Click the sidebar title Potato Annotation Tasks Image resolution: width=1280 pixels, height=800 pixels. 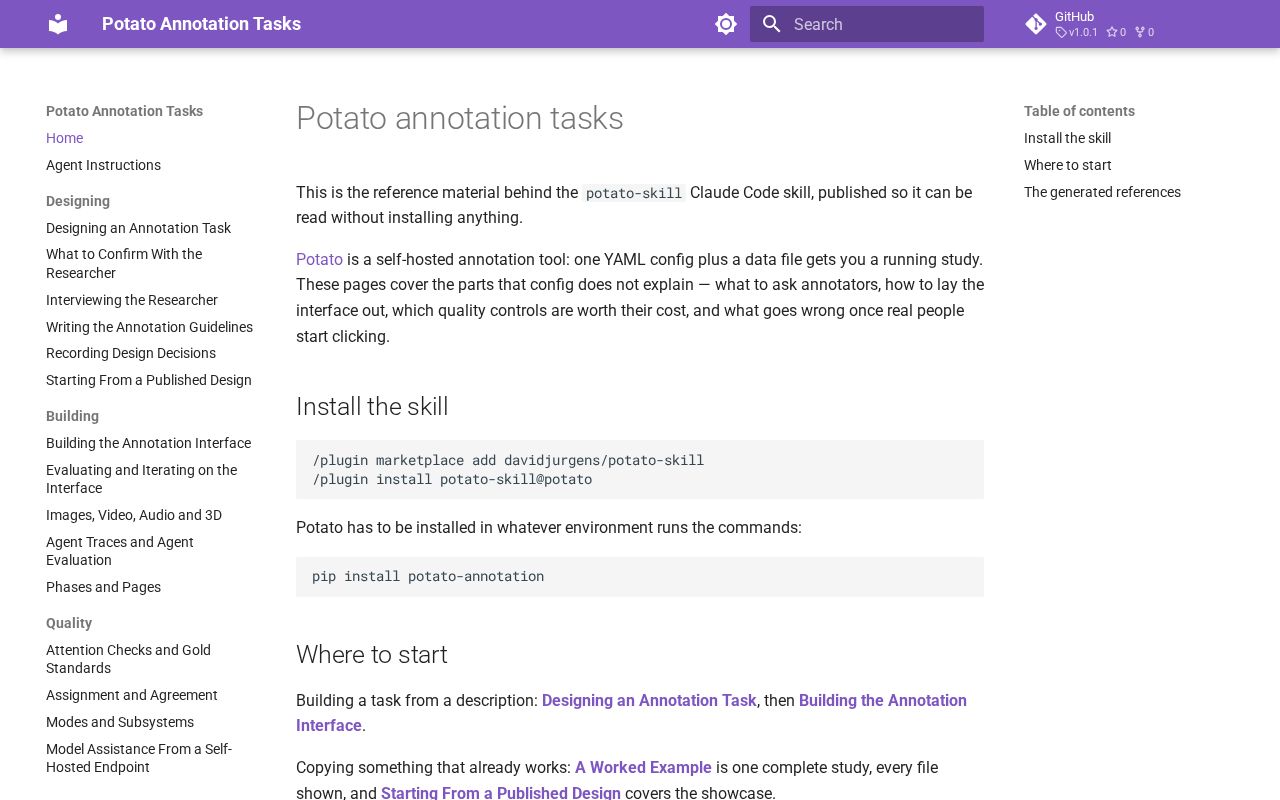[x=124, y=111]
